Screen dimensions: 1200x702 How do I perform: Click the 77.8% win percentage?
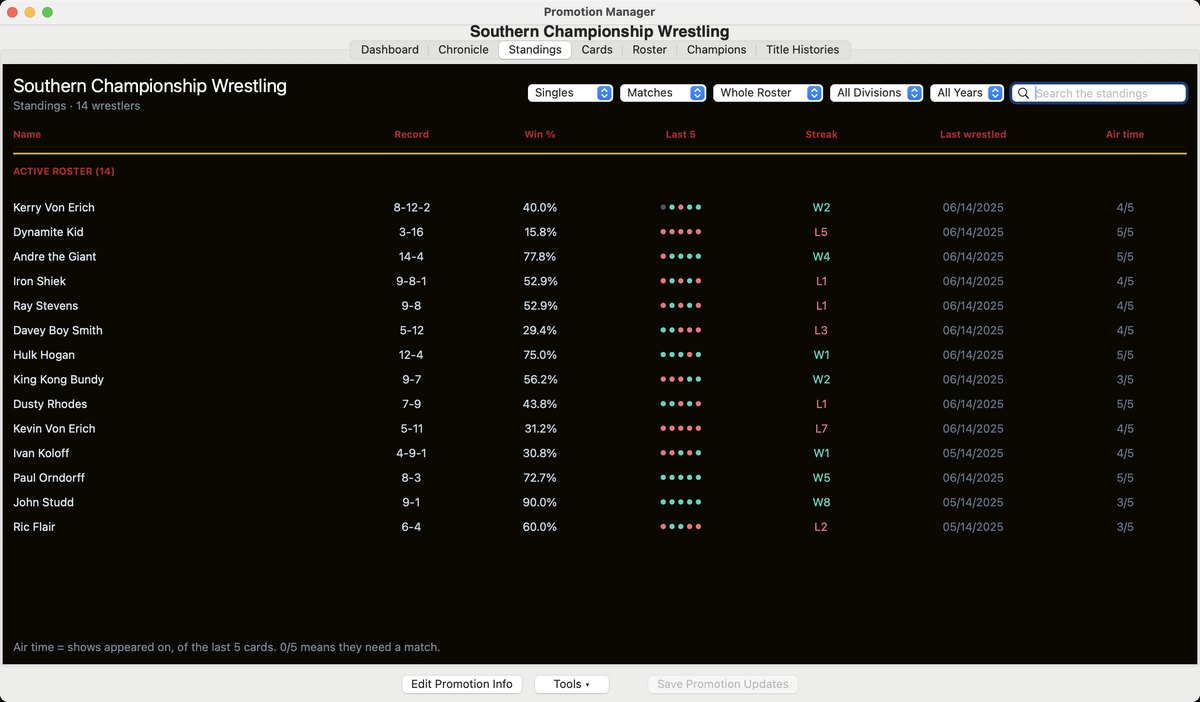(540, 257)
